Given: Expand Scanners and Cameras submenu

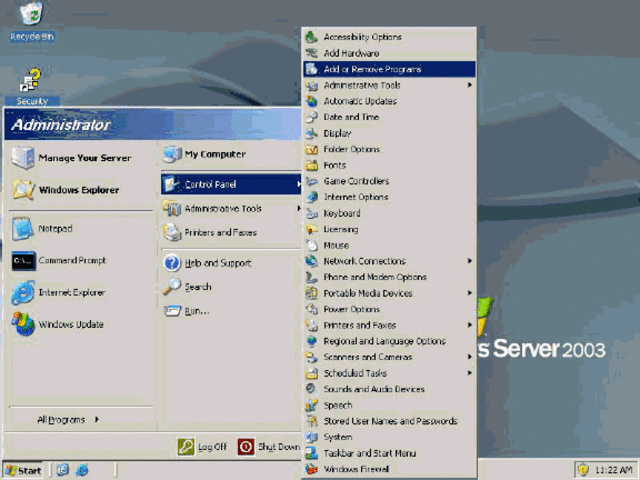Looking at the screenshot, I should pos(389,357).
